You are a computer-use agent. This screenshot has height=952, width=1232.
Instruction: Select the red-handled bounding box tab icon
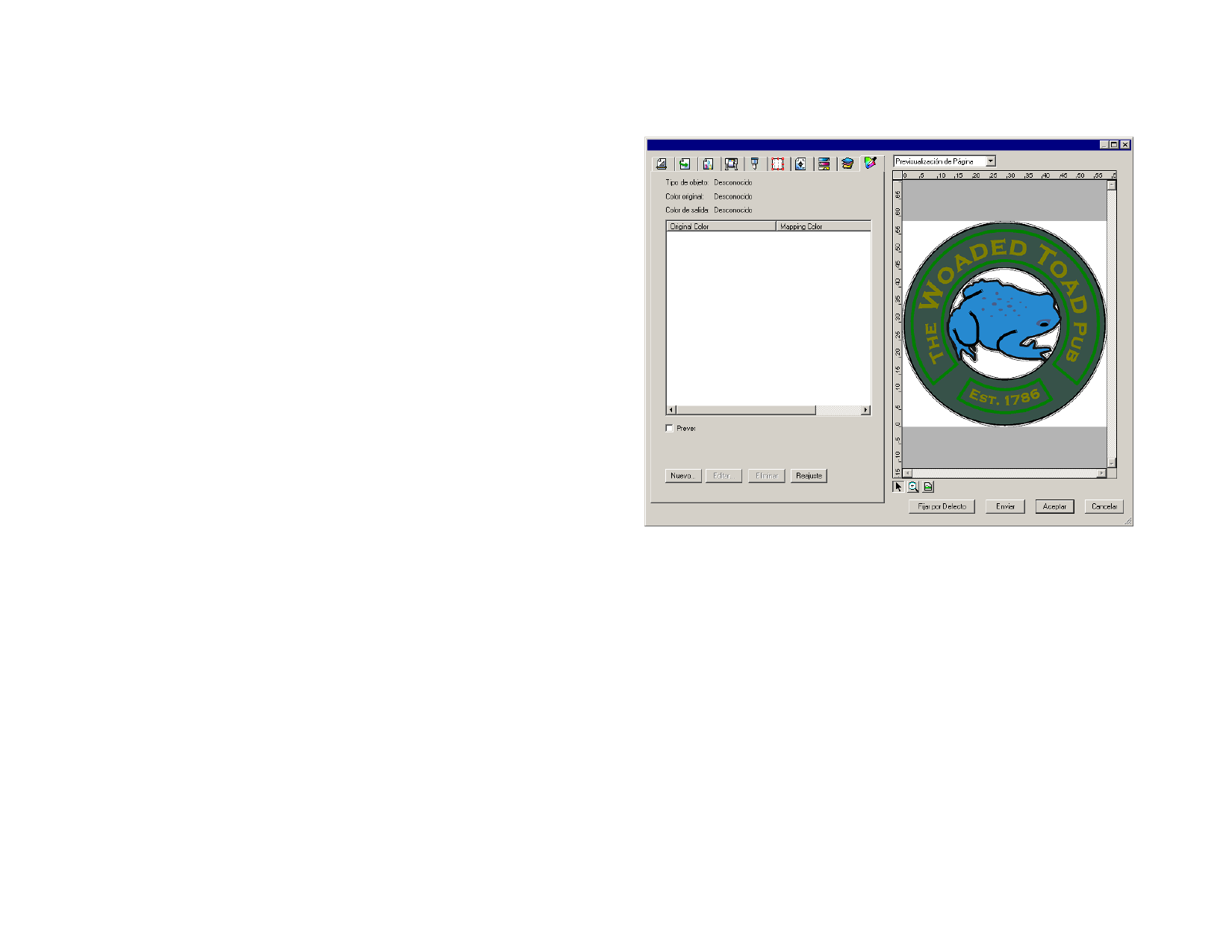(x=777, y=164)
